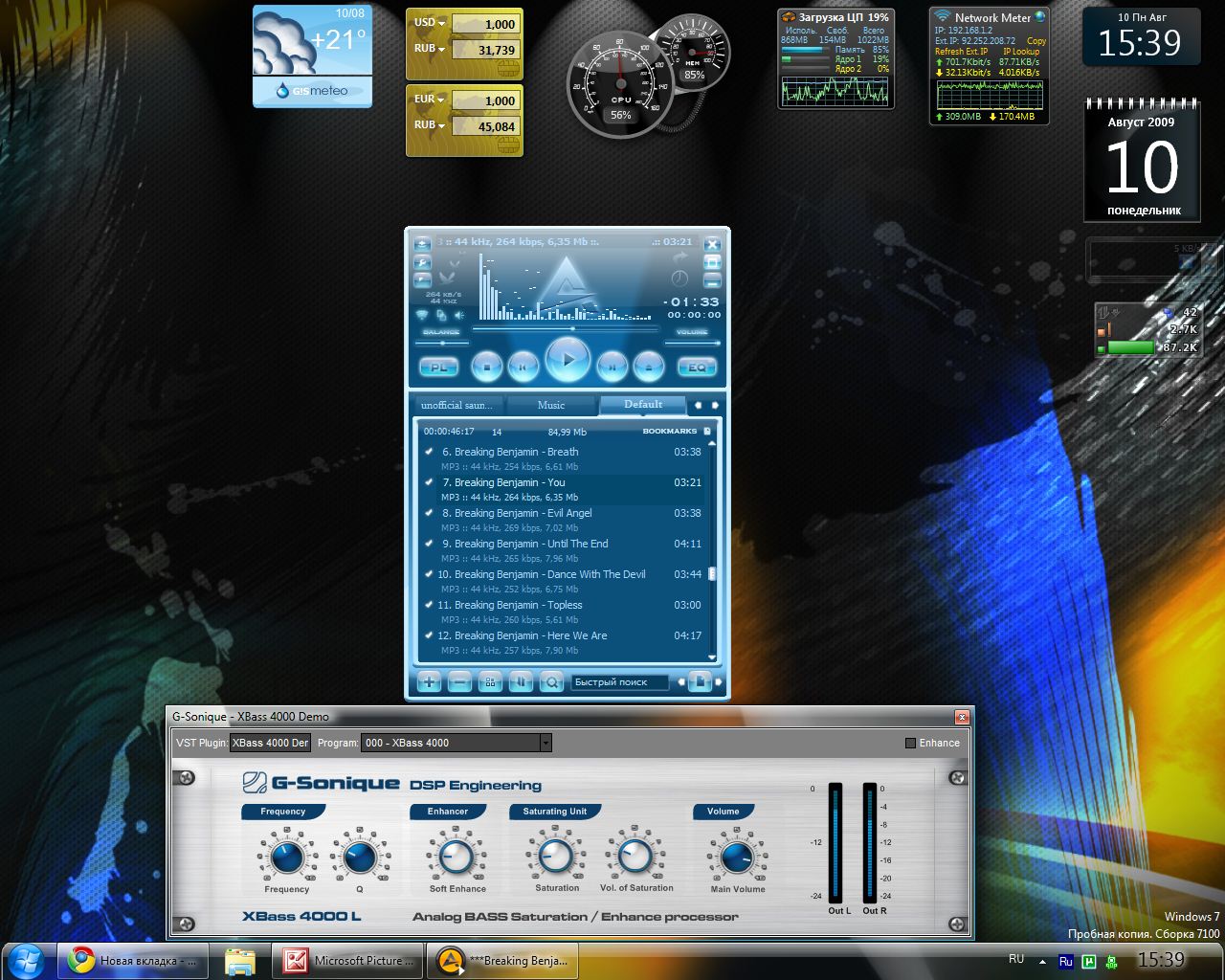Open the GISmeteo weather gadget link

pos(312,91)
